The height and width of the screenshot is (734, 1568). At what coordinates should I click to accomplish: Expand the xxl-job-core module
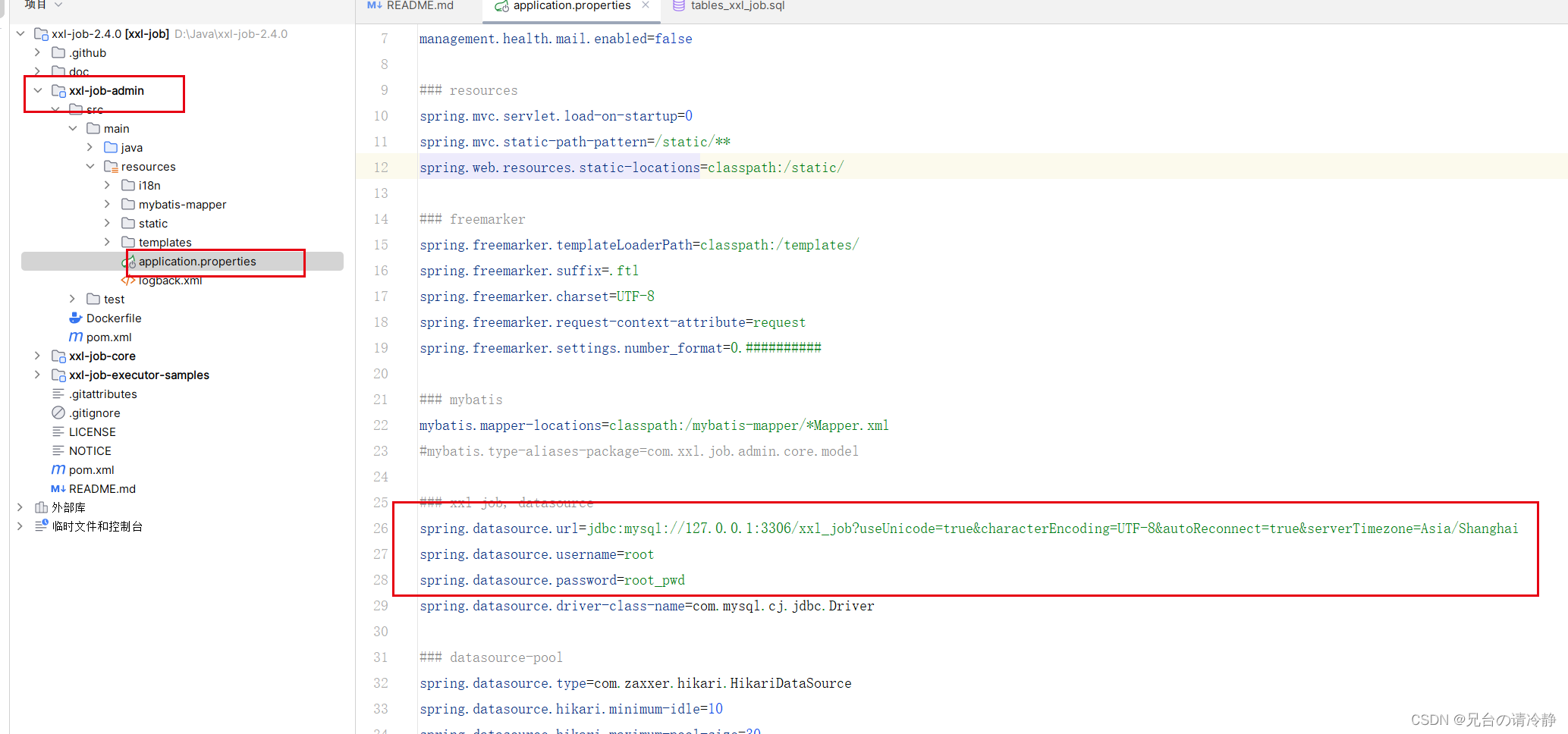[x=38, y=356]
